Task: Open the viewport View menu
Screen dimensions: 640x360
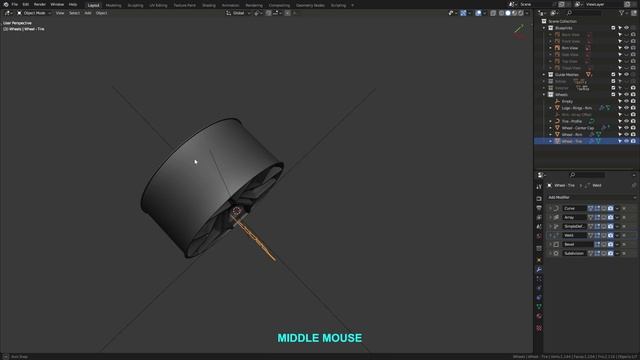Action: tap(60, 13)
